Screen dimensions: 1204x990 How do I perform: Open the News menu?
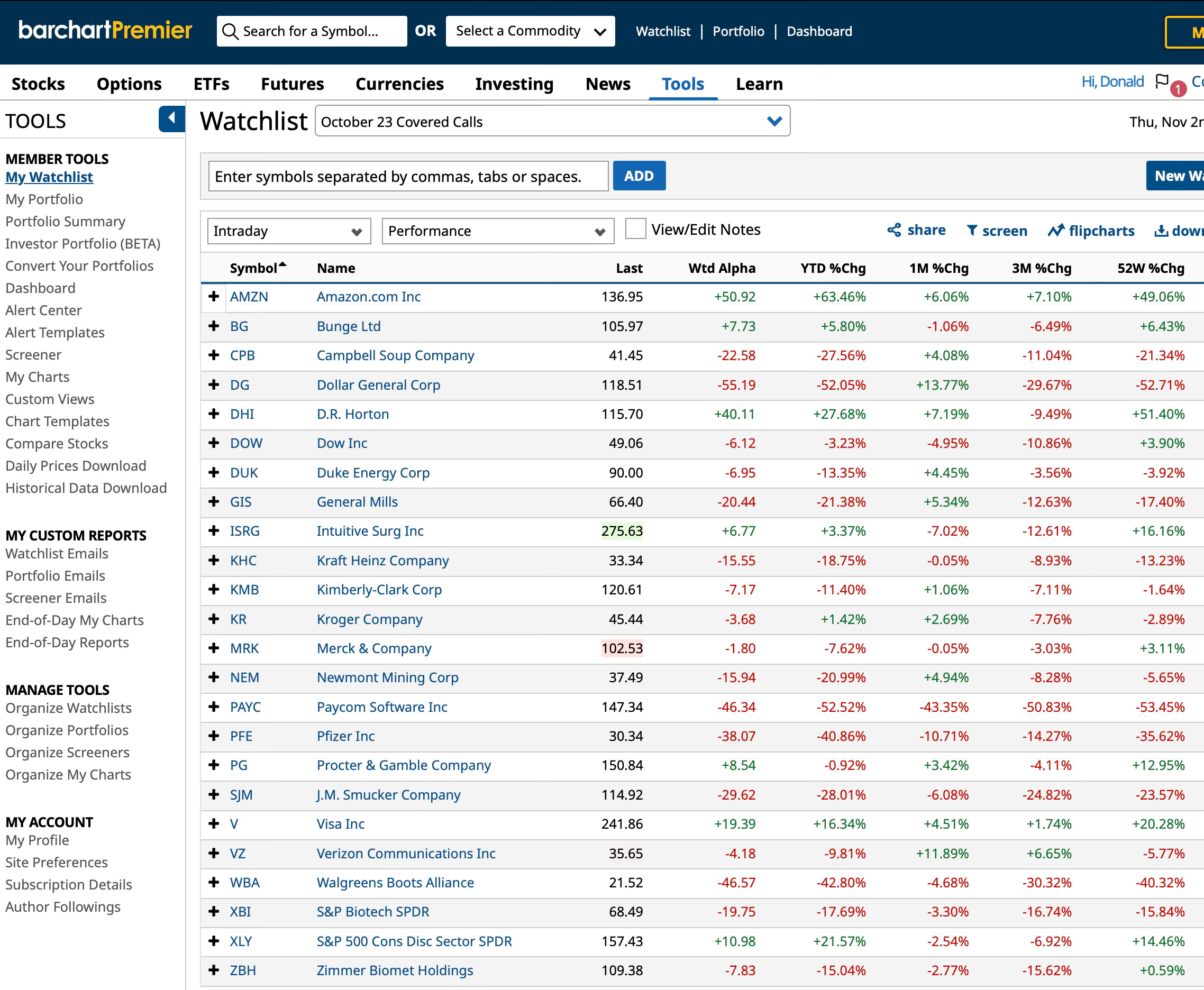608,84
